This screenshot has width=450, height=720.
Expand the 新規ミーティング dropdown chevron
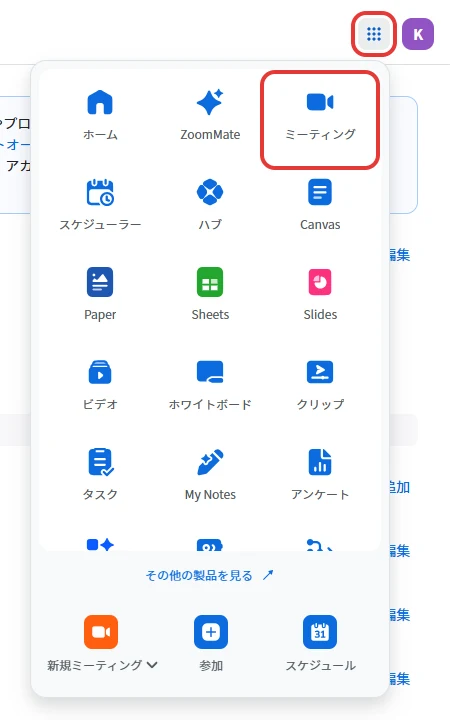152,665
